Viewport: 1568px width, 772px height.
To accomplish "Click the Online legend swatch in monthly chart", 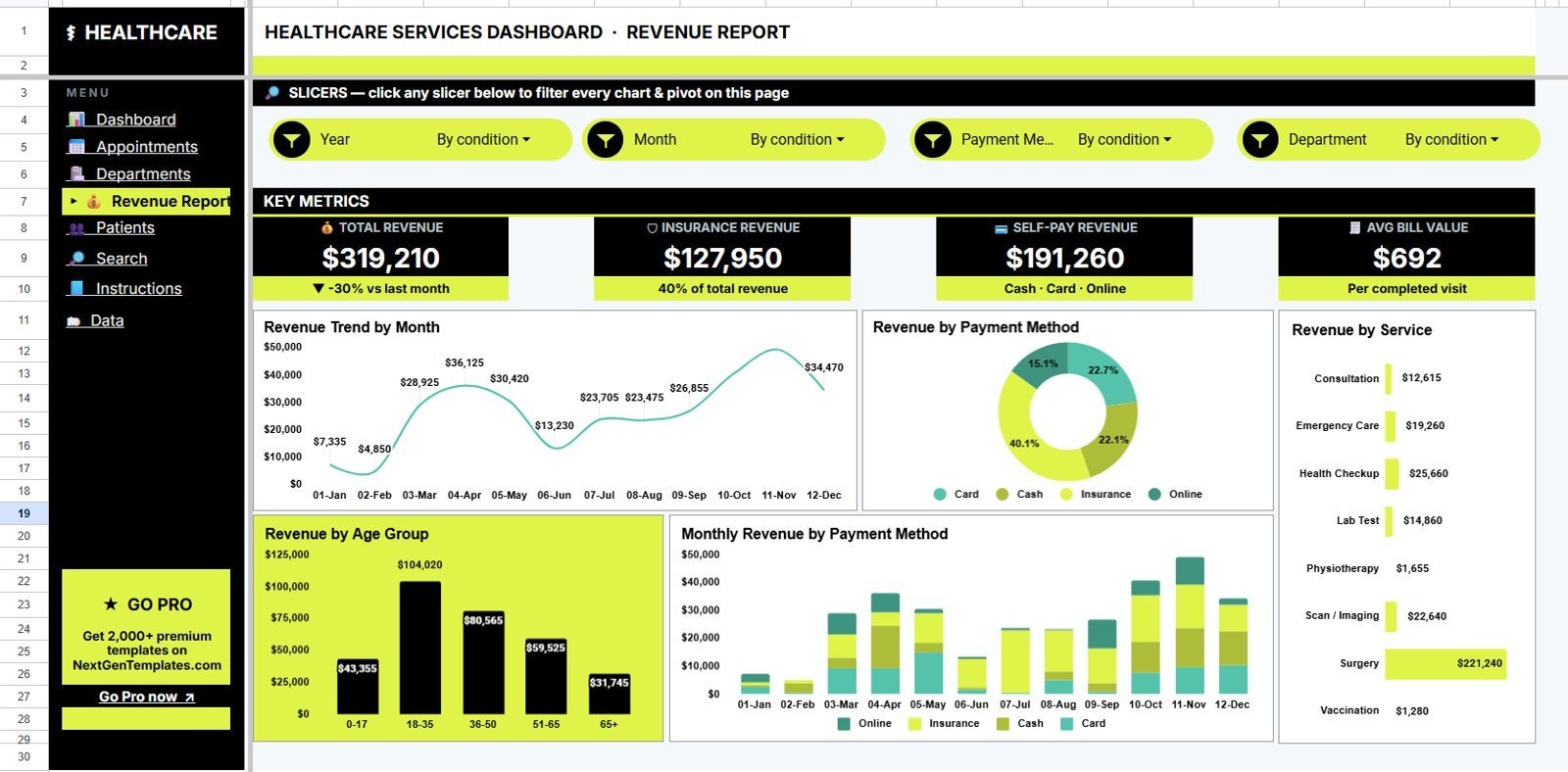I will tap(844, 724).
